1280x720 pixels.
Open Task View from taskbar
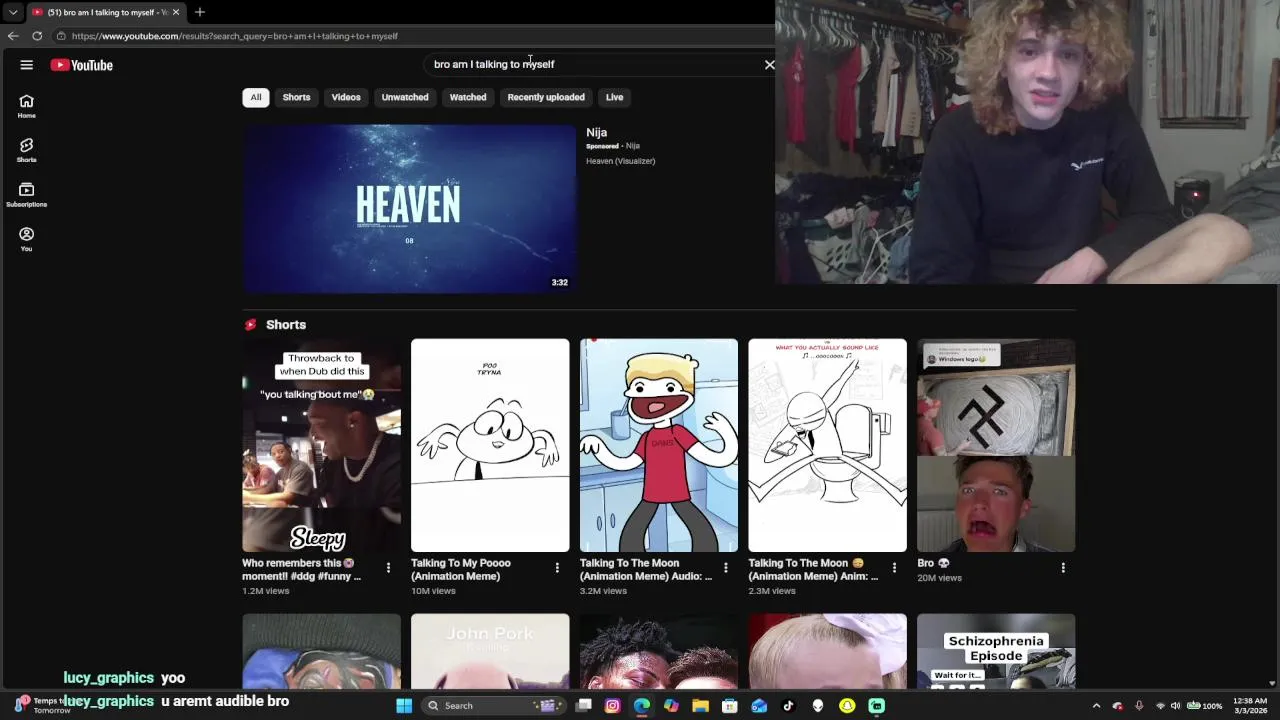[584, 706]
